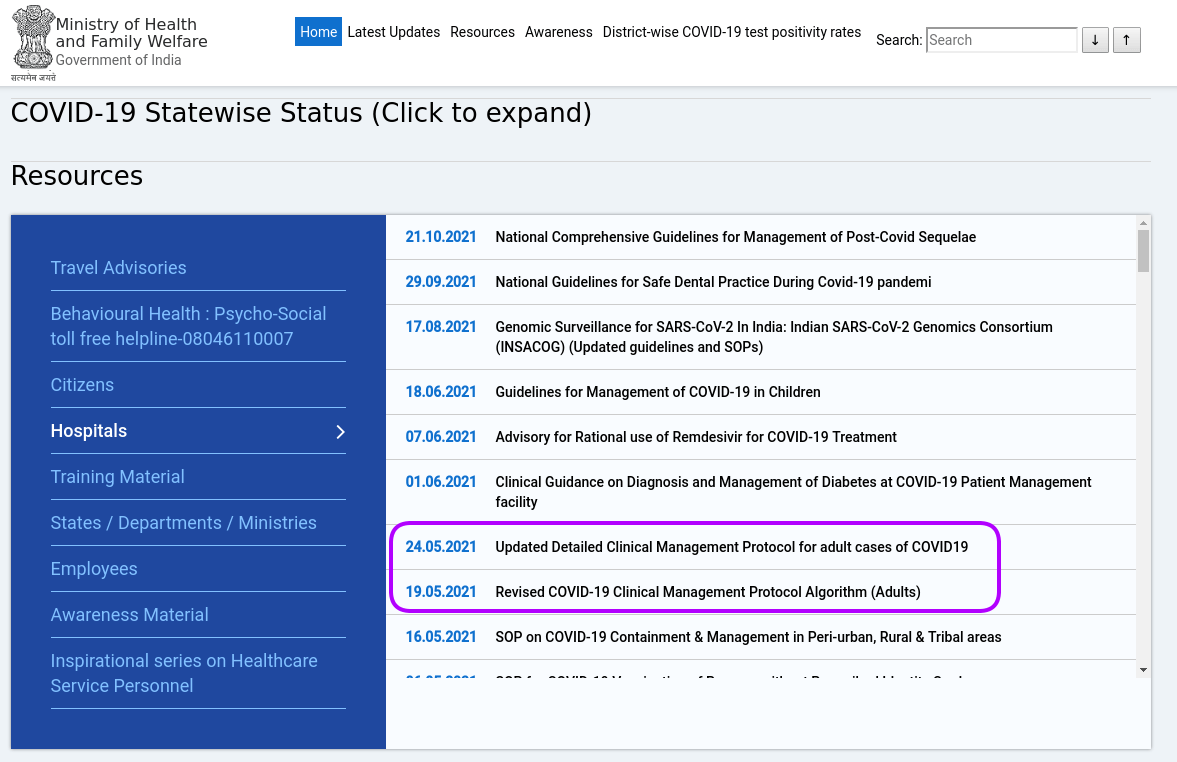Click the resource list scrollbar up arrow
This screenshot has width=1177, height=762.
(1143, 223)
